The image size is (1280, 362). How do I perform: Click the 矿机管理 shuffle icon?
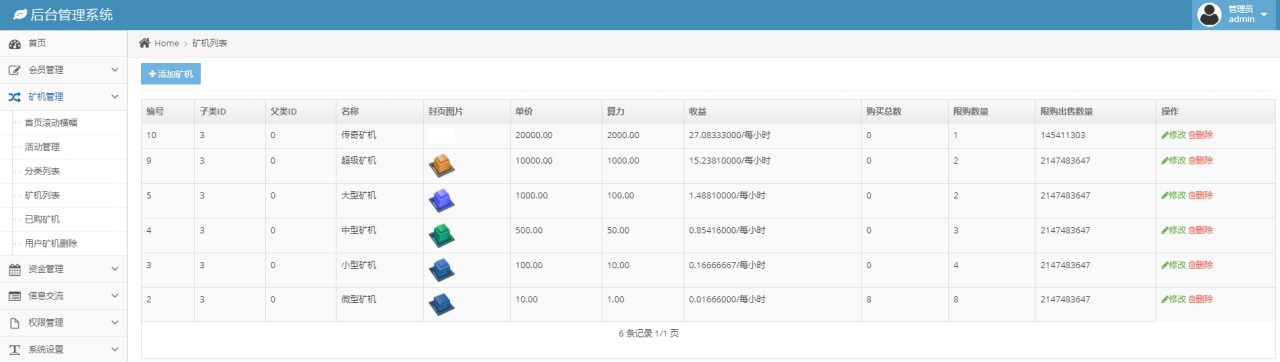click(x=15, y=97)
